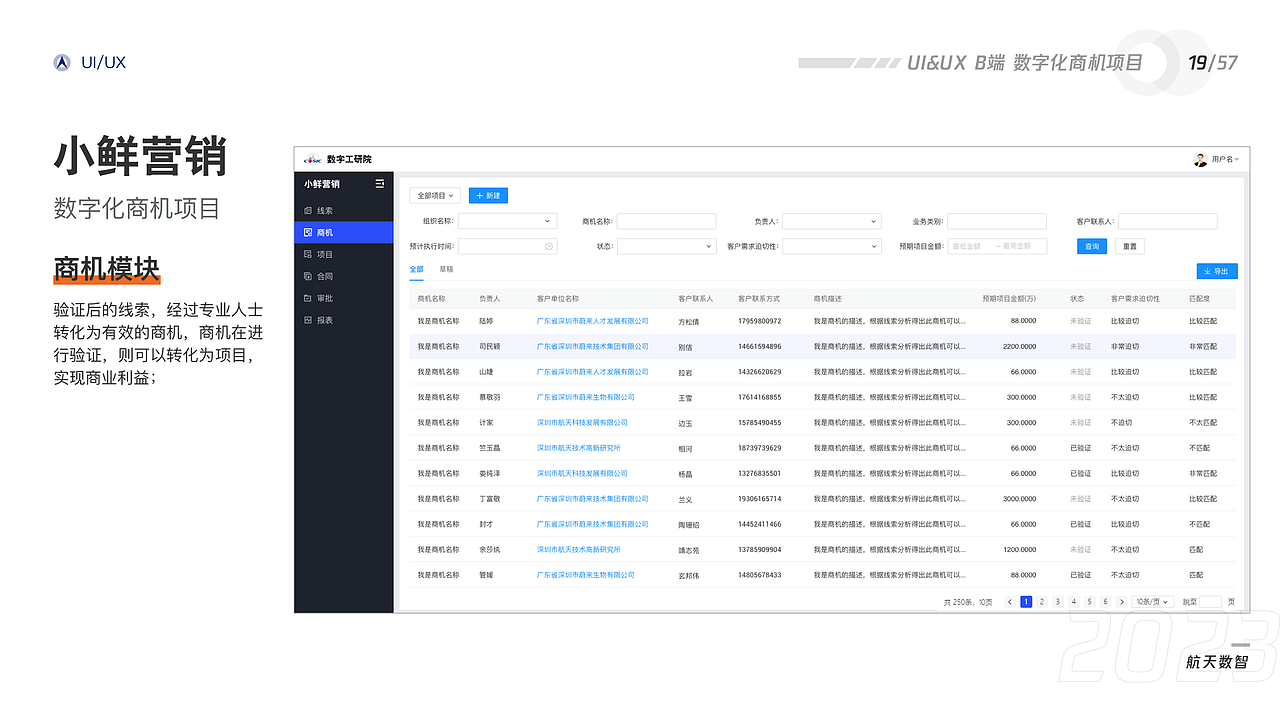Click the 预期项目金额(万) column header
The height and width of the screenshot is (720, 1280).
click(1009, 298)
